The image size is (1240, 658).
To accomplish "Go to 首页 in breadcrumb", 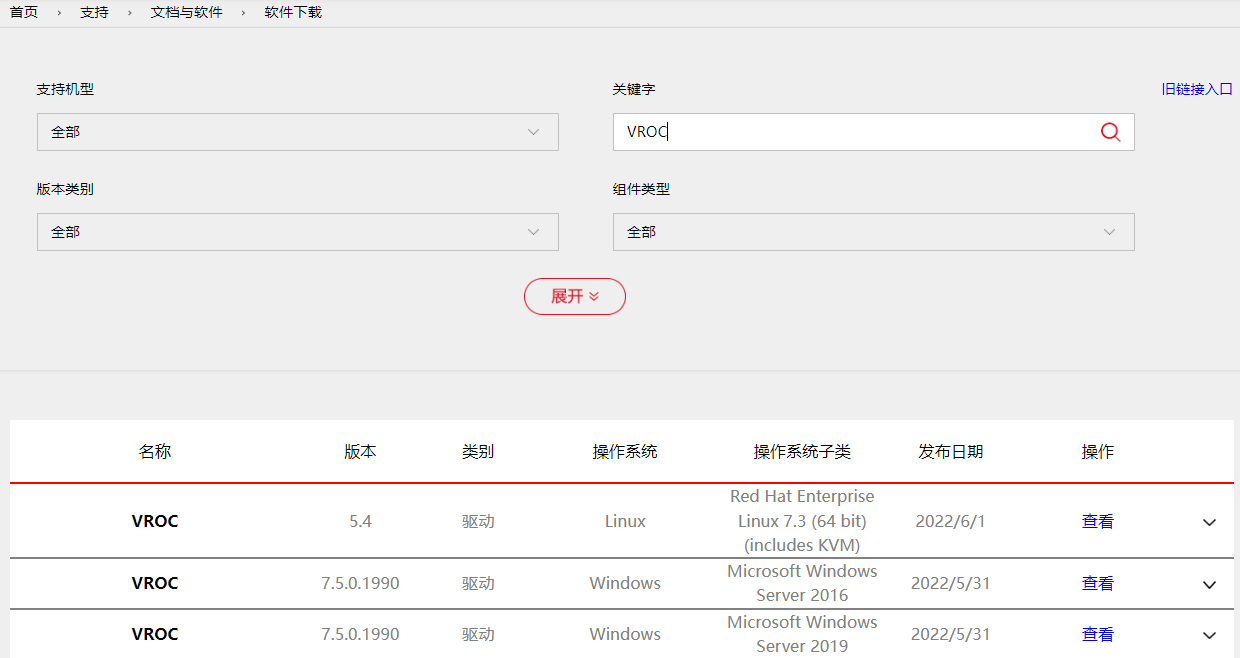I will [x=24, y=13].
